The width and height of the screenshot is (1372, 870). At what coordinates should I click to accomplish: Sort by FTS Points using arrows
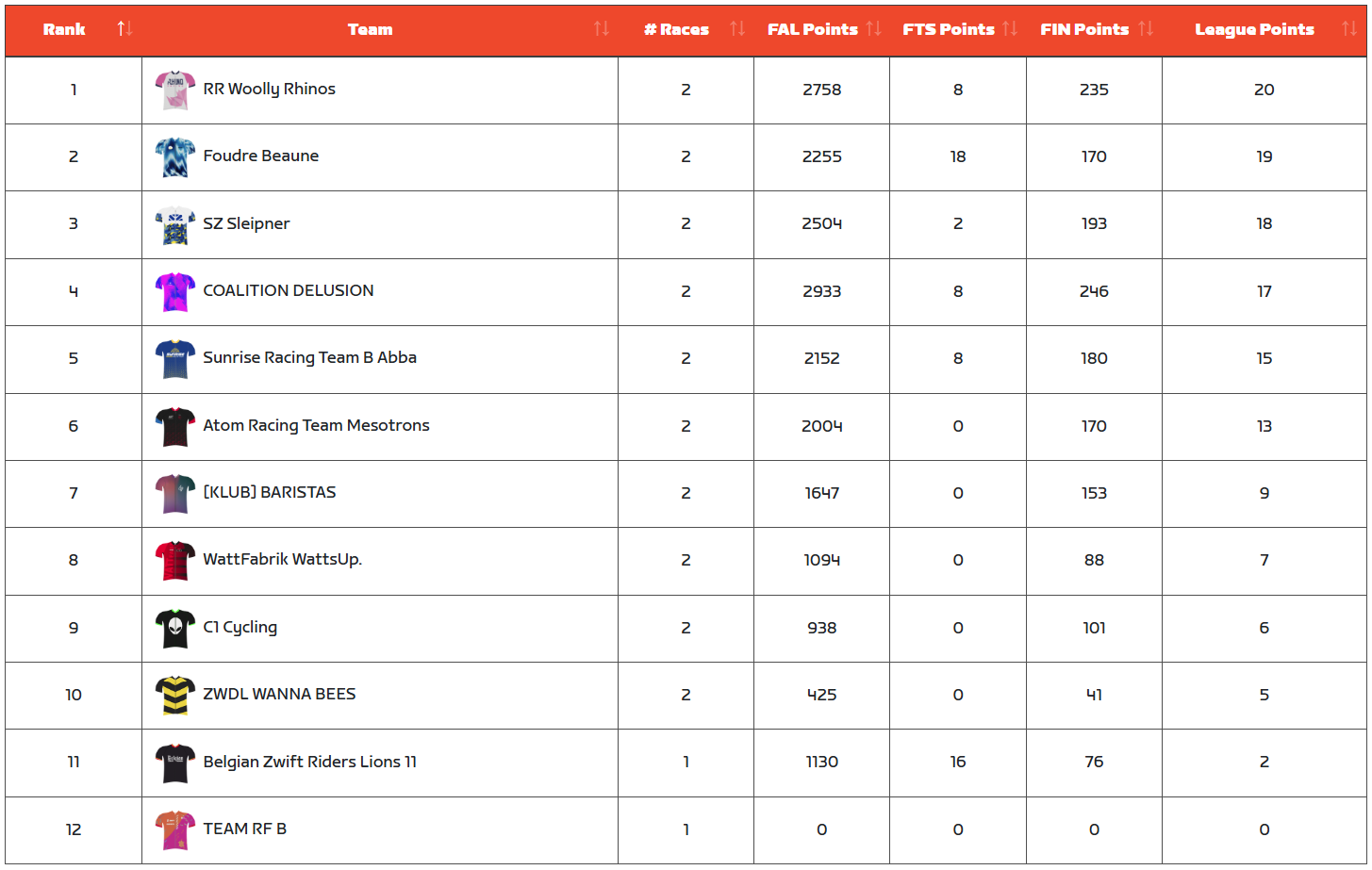coord(1010,29)
